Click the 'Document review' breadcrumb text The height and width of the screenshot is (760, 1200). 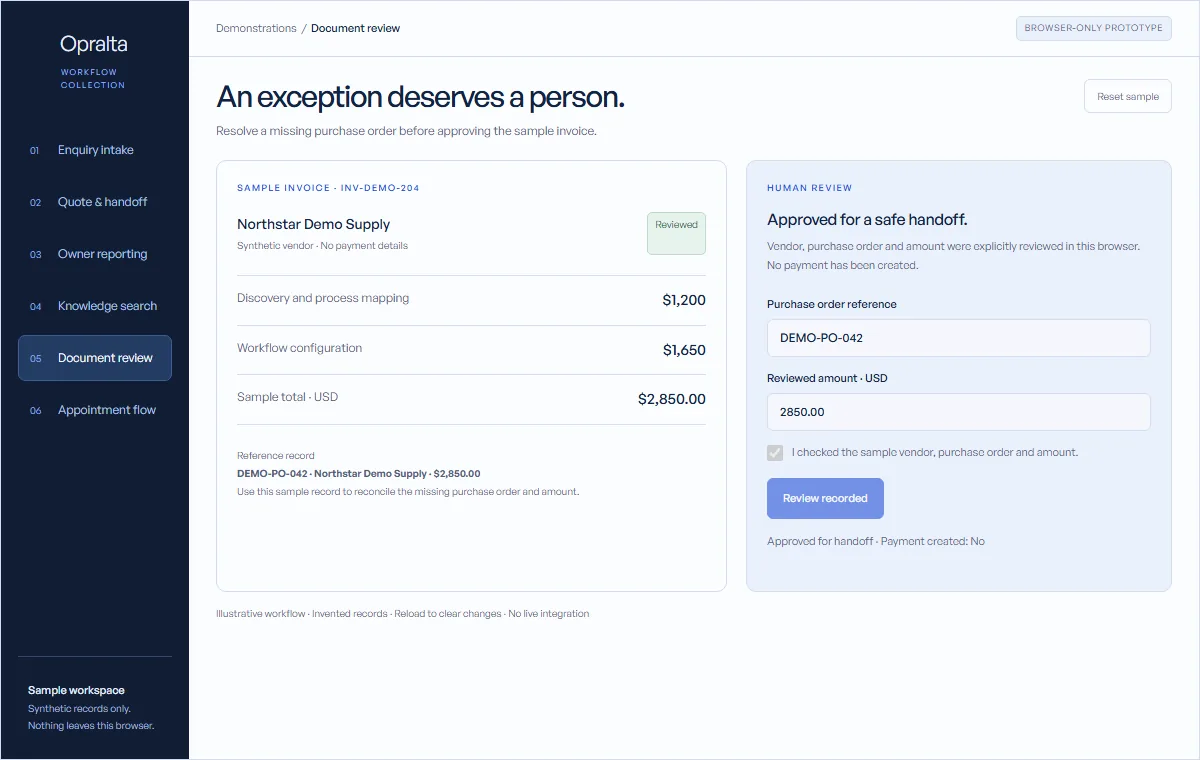click(355, 28)
